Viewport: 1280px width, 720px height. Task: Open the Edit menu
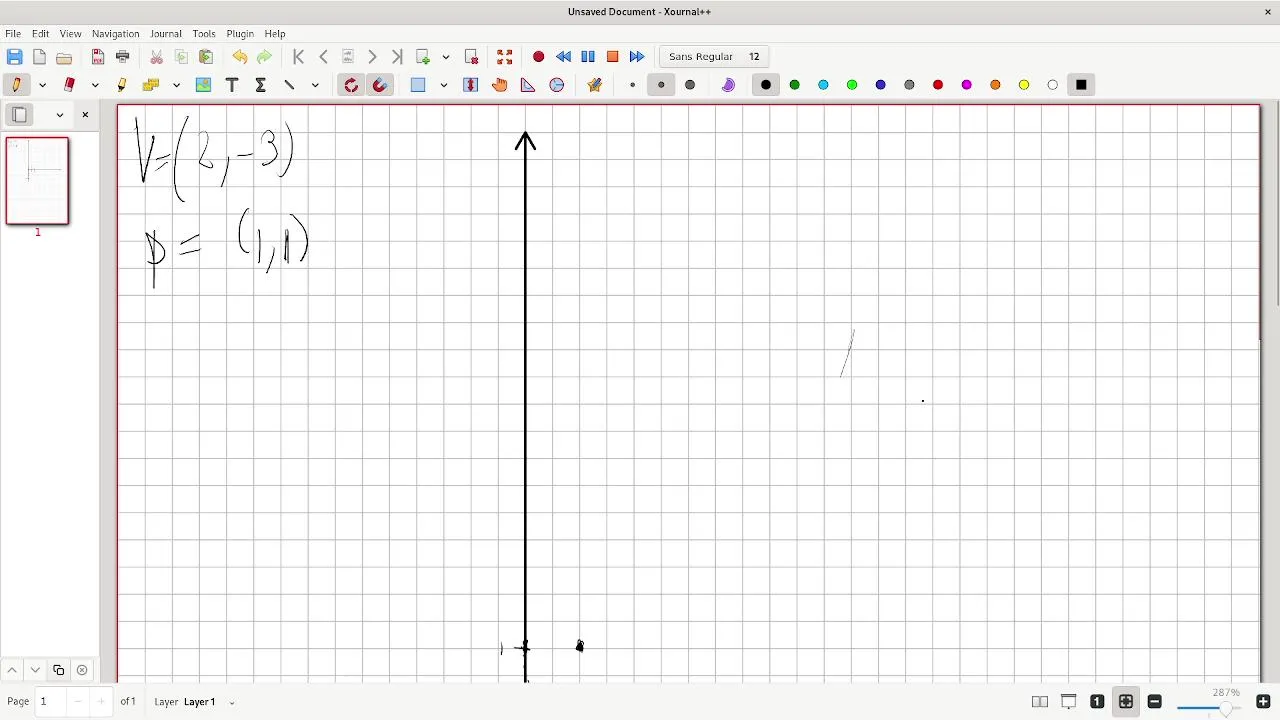(x=40, y=34)
